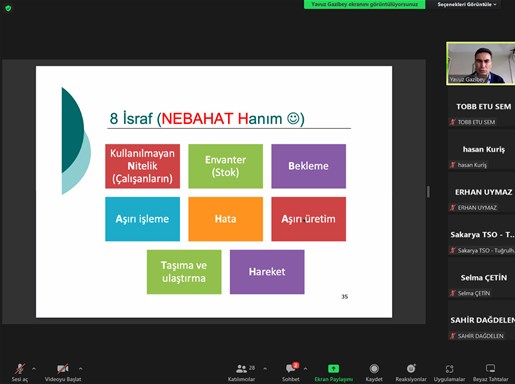
Task: Expand audio options arrow beside Sesi aç
Action: (34, 369)
